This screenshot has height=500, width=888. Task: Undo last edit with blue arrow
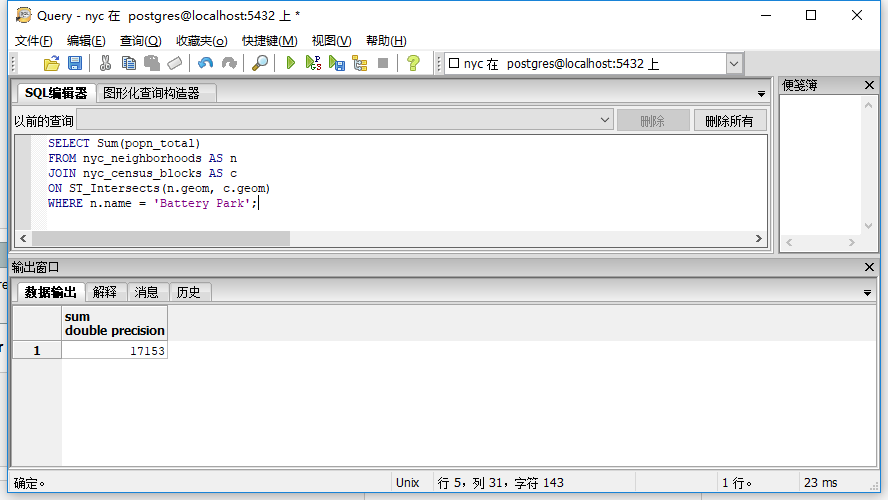tap(206, 63)
